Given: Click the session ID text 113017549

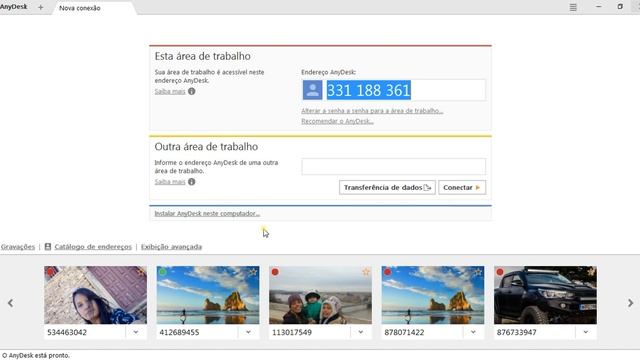Looking at the screenshot, I should click(x=292, y=332).
